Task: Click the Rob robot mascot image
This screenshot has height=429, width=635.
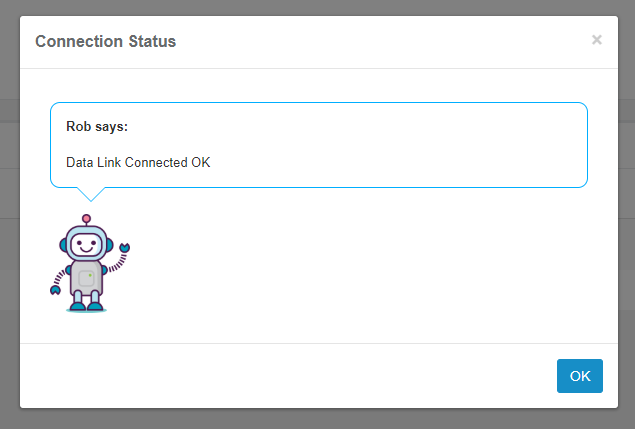Action: tap(90, 263)
